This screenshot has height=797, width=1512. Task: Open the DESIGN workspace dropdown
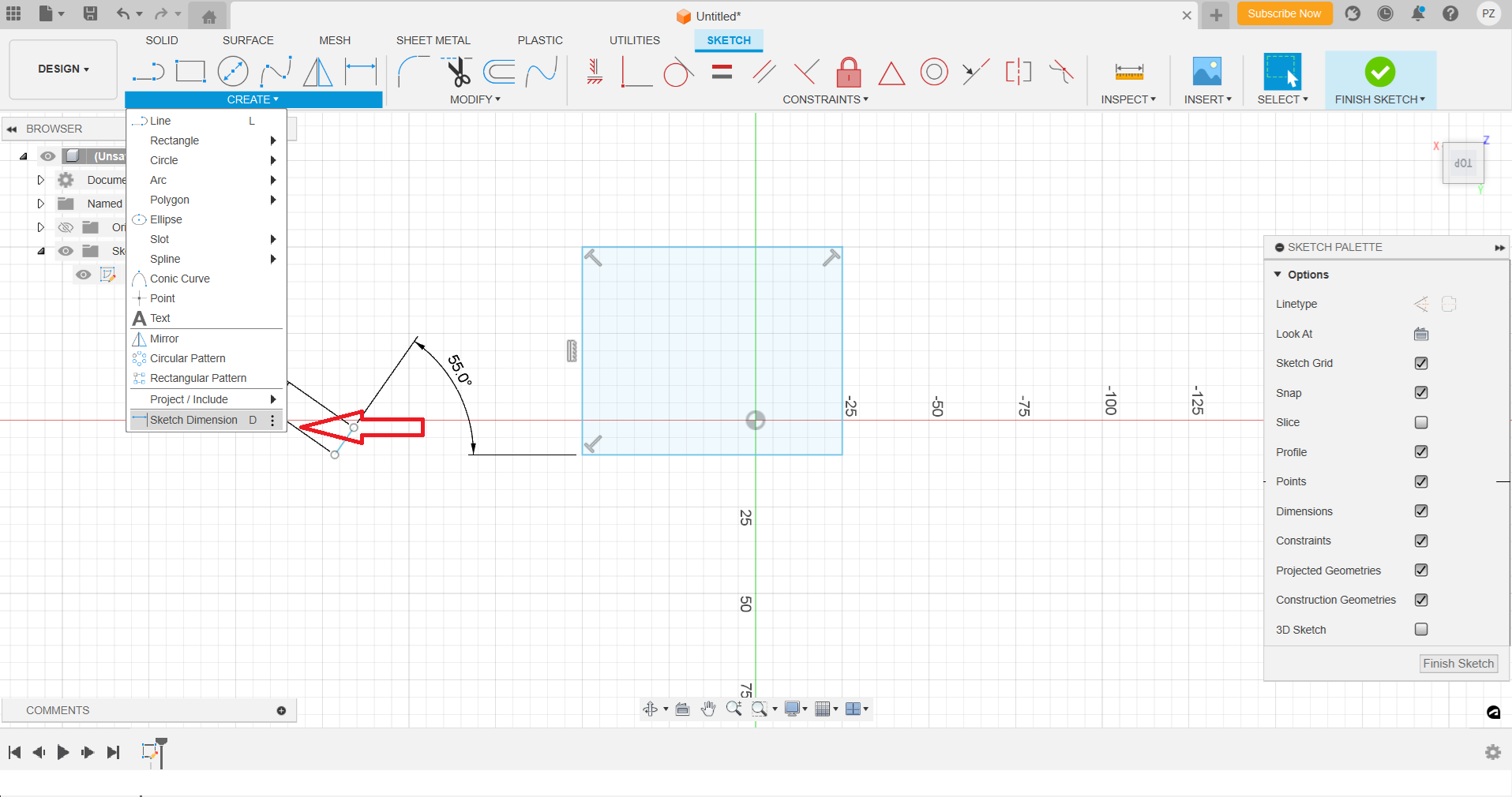pyautogui.click(x=63, y=69)
